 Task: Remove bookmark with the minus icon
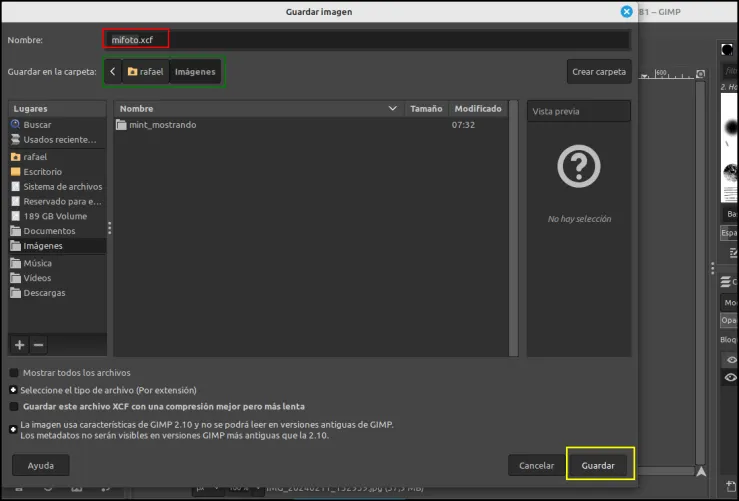[39, 345]
